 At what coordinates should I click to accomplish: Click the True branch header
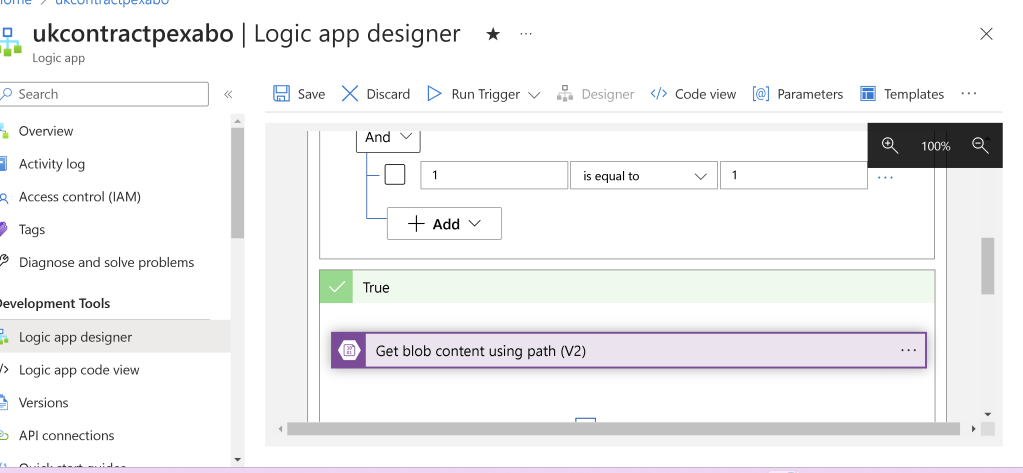627,287
